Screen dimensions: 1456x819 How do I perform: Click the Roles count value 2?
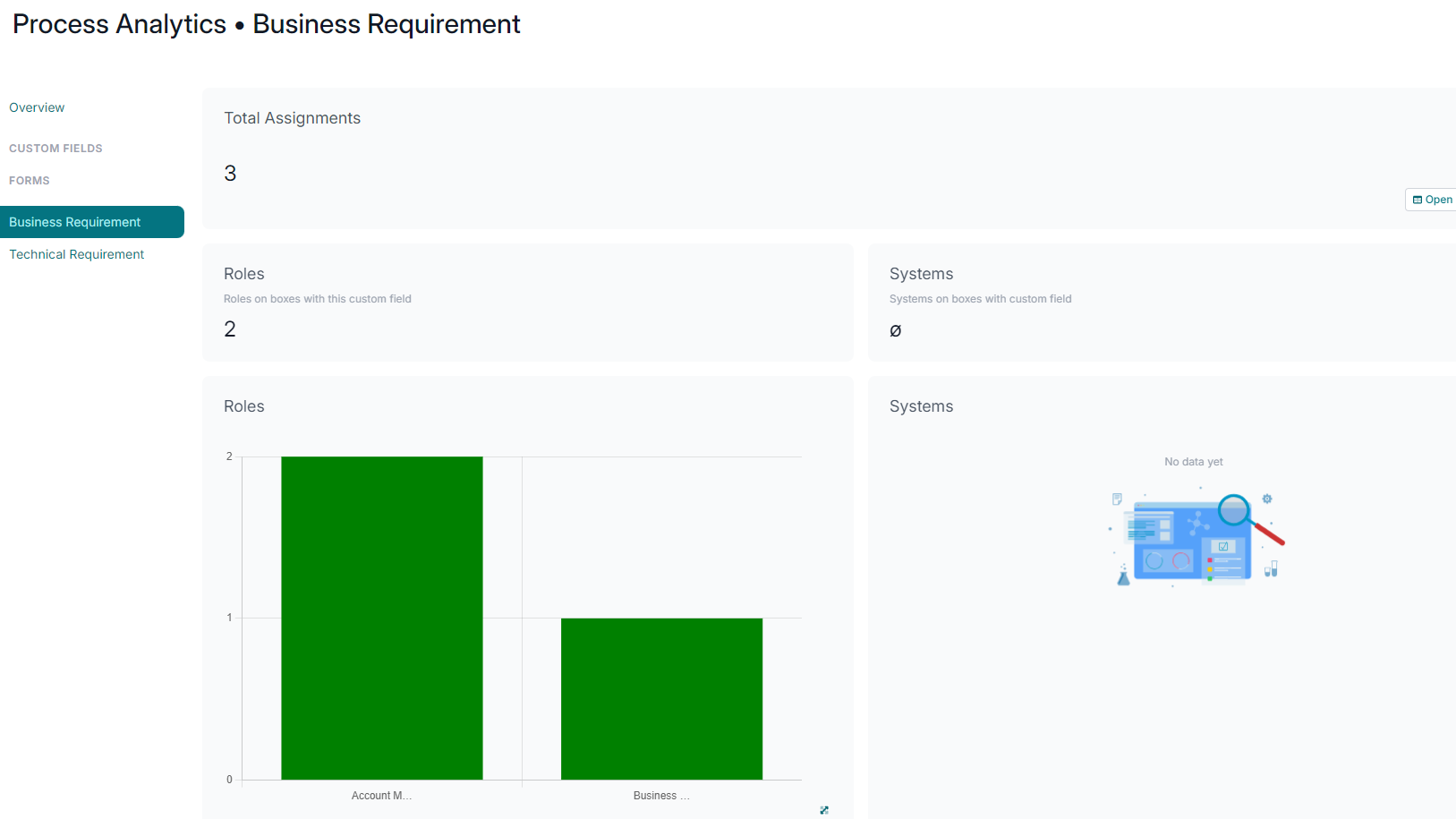pos(230,329)
